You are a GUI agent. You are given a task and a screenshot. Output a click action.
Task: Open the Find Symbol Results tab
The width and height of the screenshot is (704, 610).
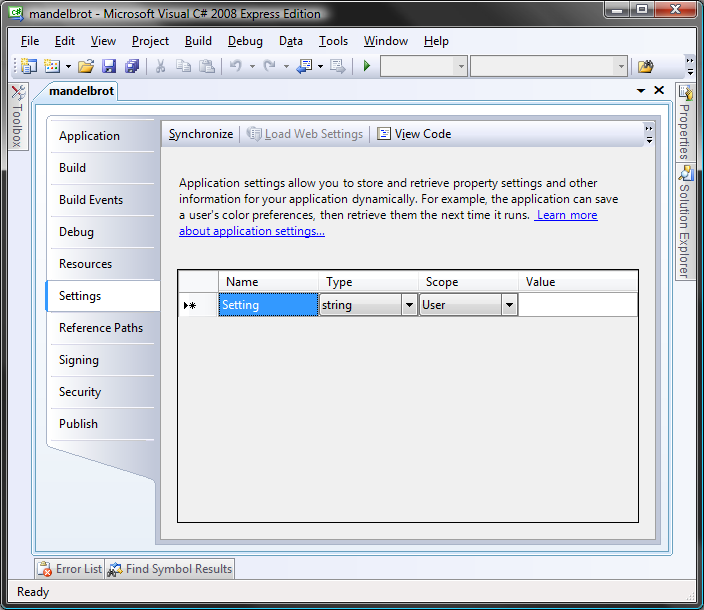click(170, 569)
